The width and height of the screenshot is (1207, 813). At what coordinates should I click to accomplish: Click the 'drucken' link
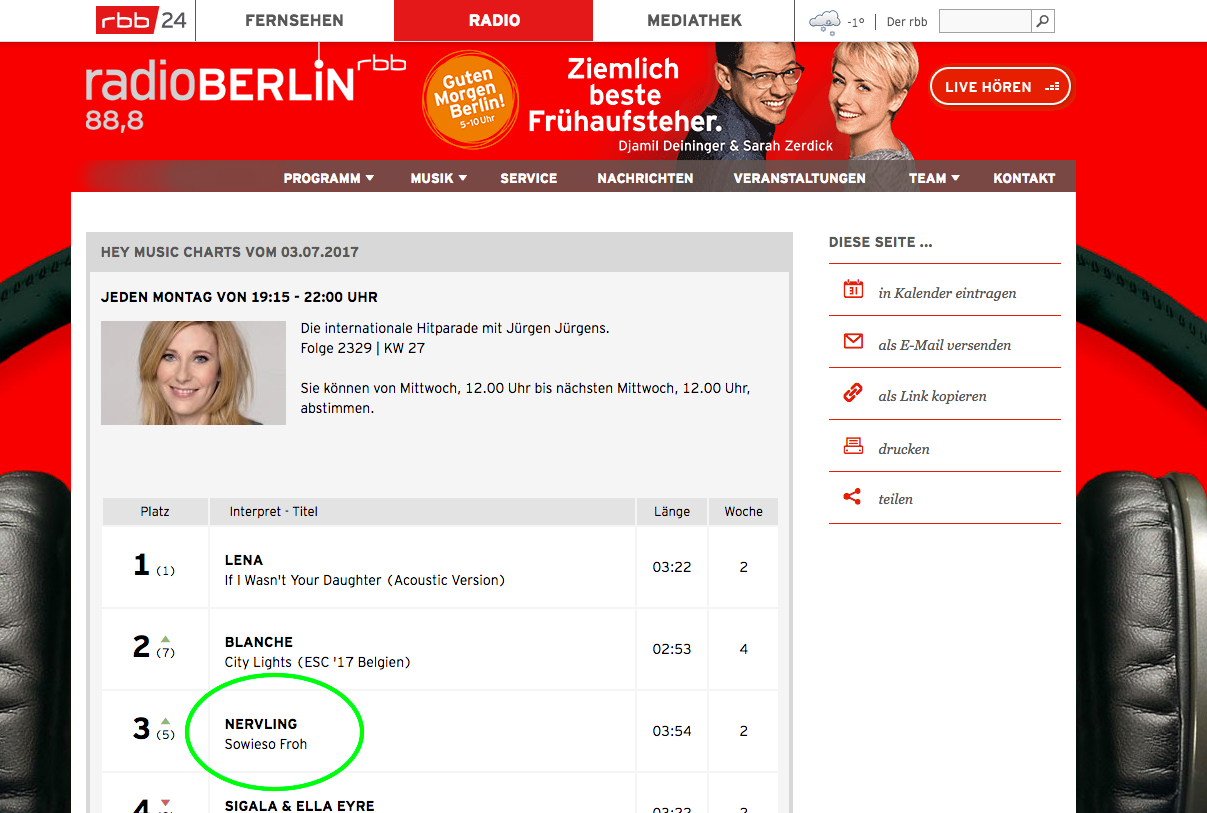904,449
